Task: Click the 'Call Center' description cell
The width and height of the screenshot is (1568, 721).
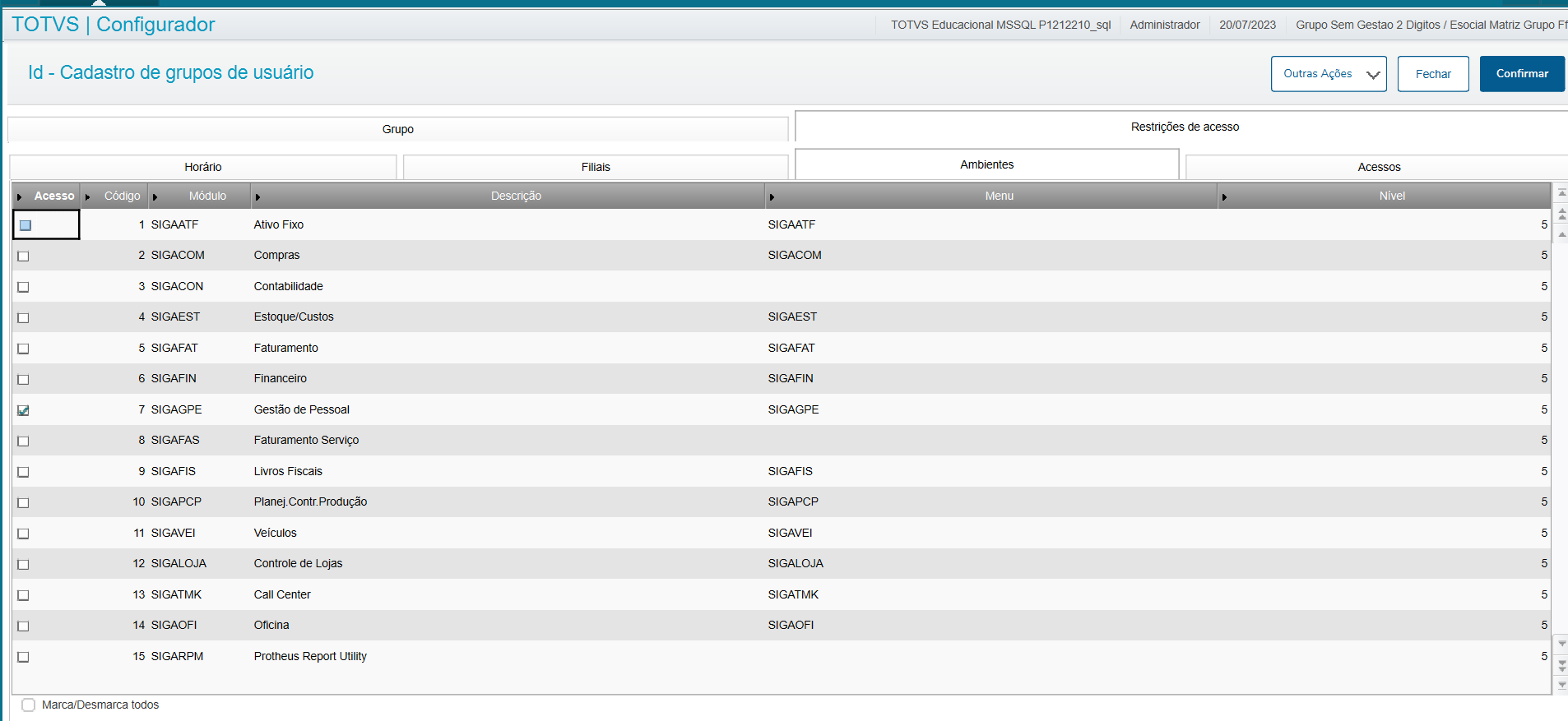Action: click(x=282, y=594)
